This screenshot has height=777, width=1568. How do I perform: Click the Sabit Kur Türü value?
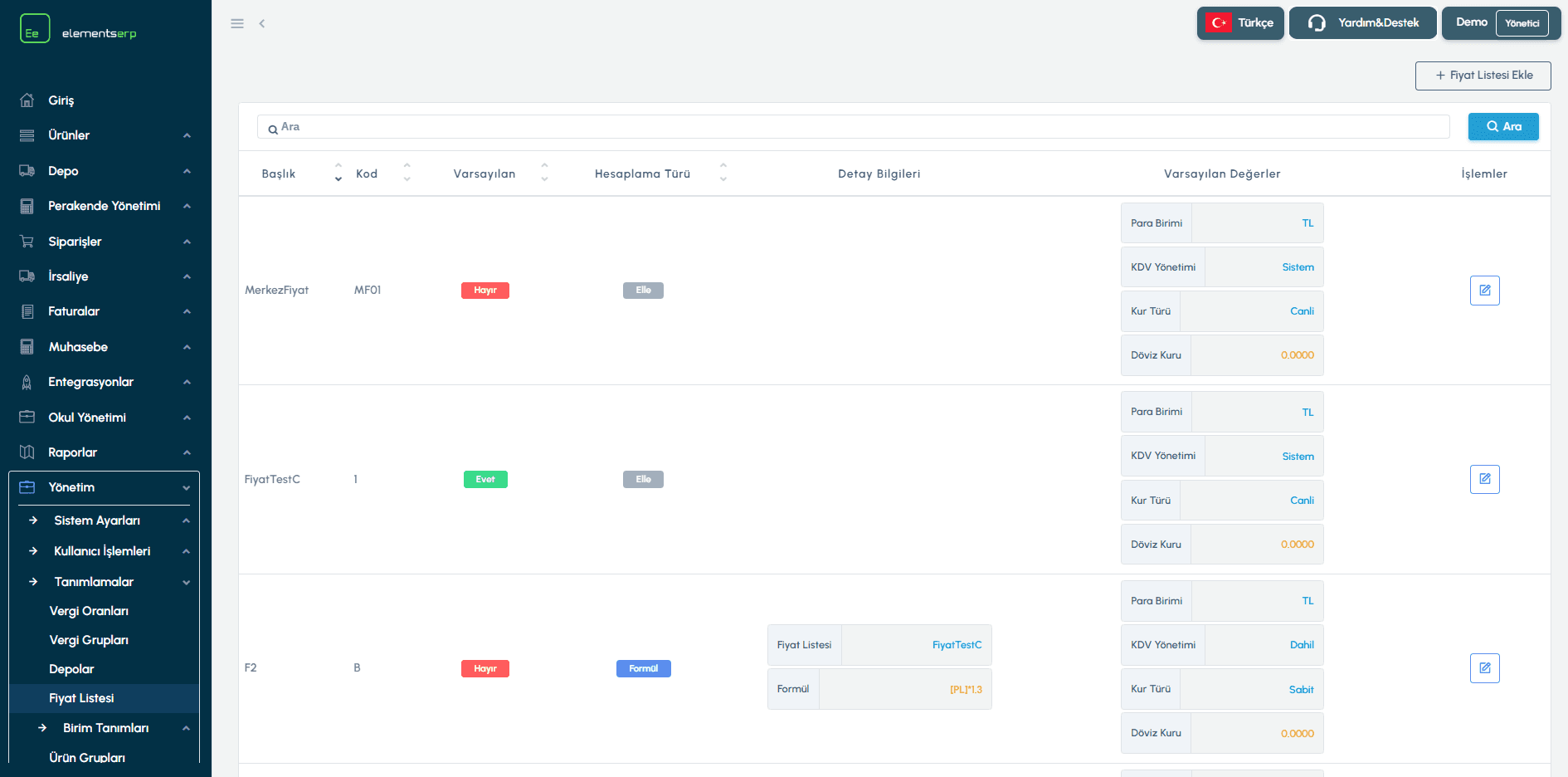pyautogui.click(x=1301, y=690)
